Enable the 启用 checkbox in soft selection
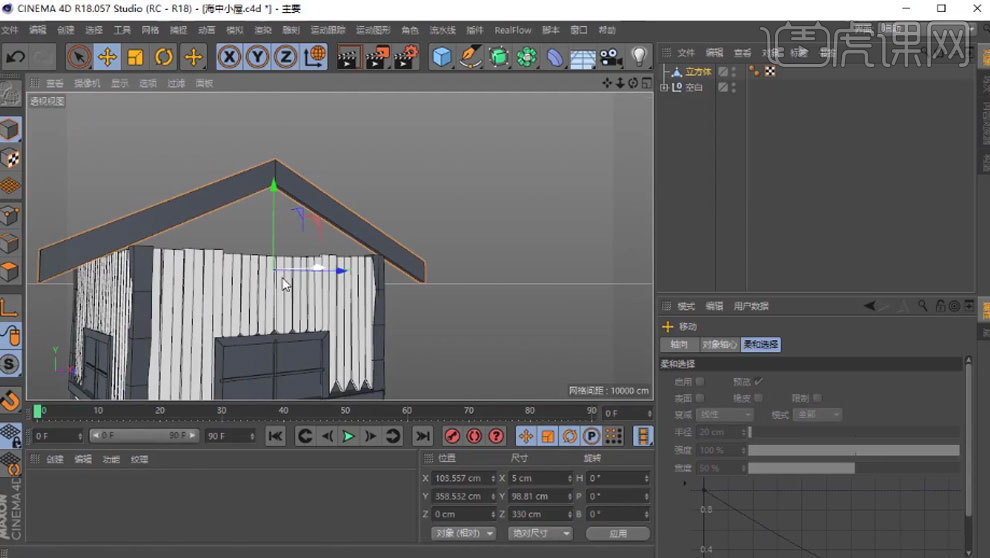990x558 pixels. (700, 381)
